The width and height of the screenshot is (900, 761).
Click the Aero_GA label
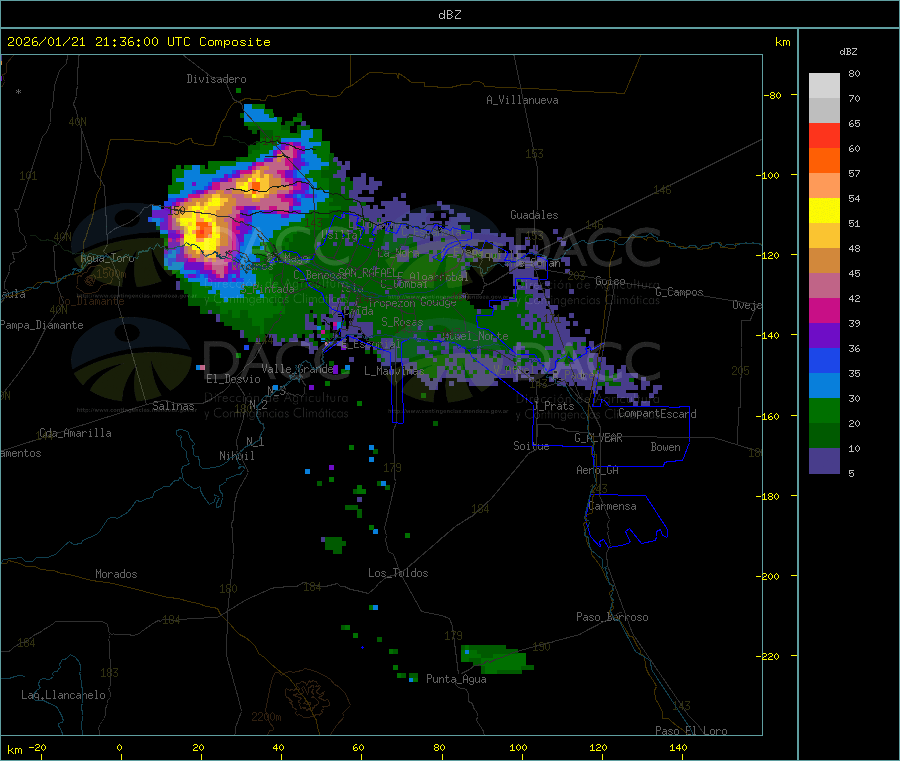tap(597, 470)
